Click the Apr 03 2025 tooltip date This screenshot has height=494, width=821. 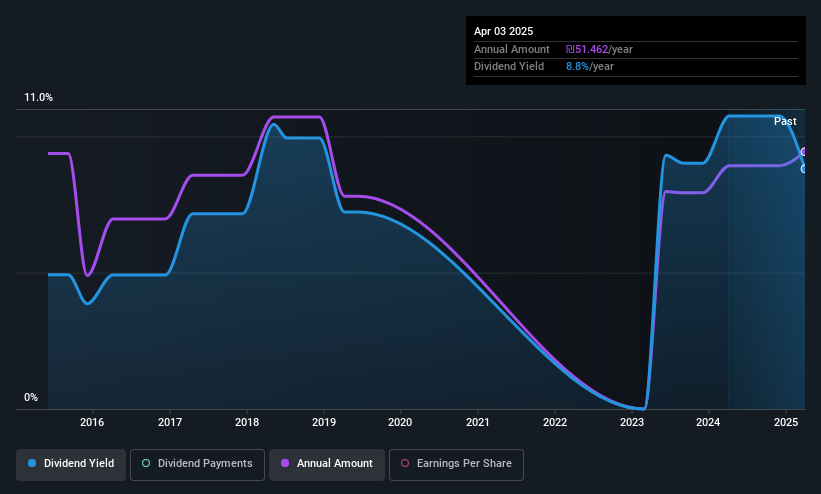503,31
